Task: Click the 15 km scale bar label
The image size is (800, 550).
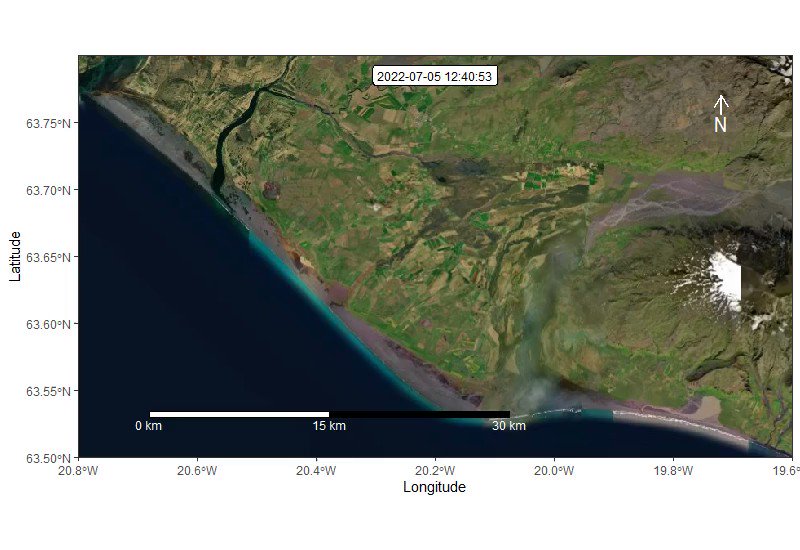Action: pos(329,426)
